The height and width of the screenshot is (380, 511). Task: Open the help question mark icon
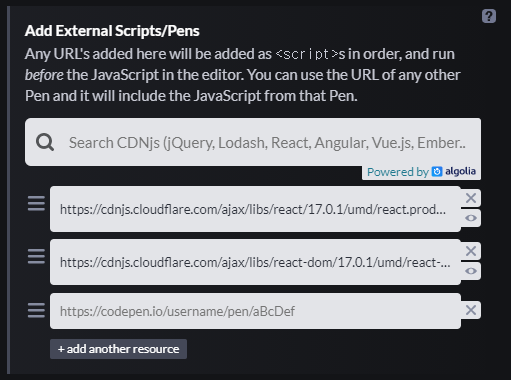click(489, 16)
